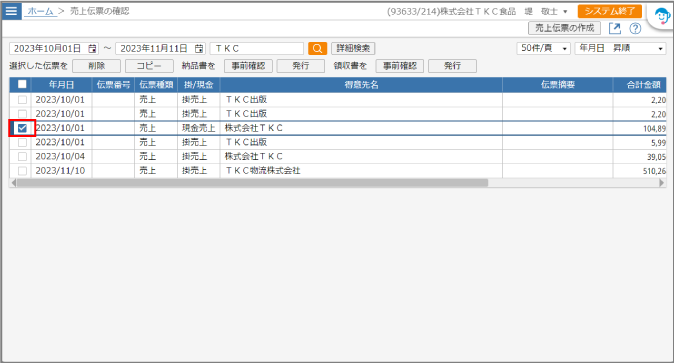Click 発行 for 納品書
The image size is (674, 363).
[x=300, y=66]
